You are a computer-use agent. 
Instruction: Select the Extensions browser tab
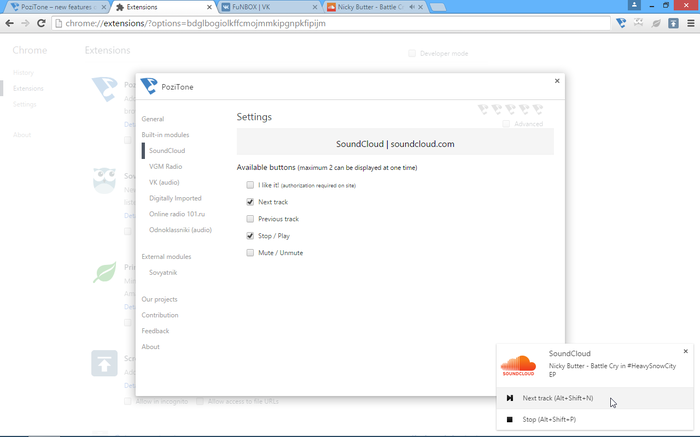(163, 7)
